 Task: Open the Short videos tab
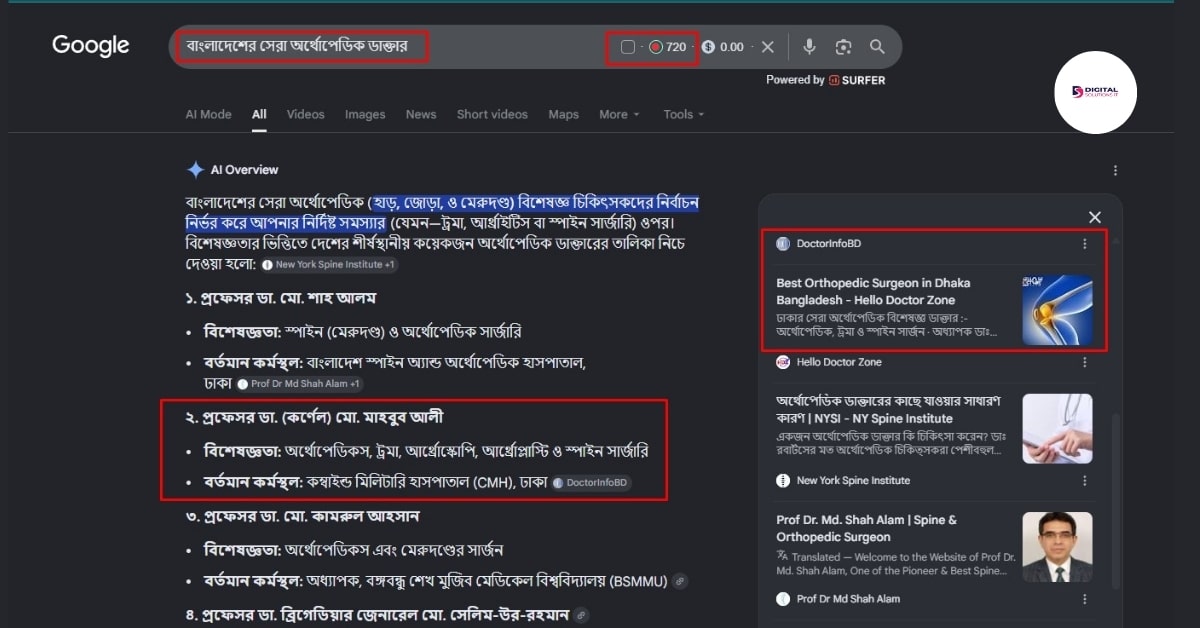(492, 114)
